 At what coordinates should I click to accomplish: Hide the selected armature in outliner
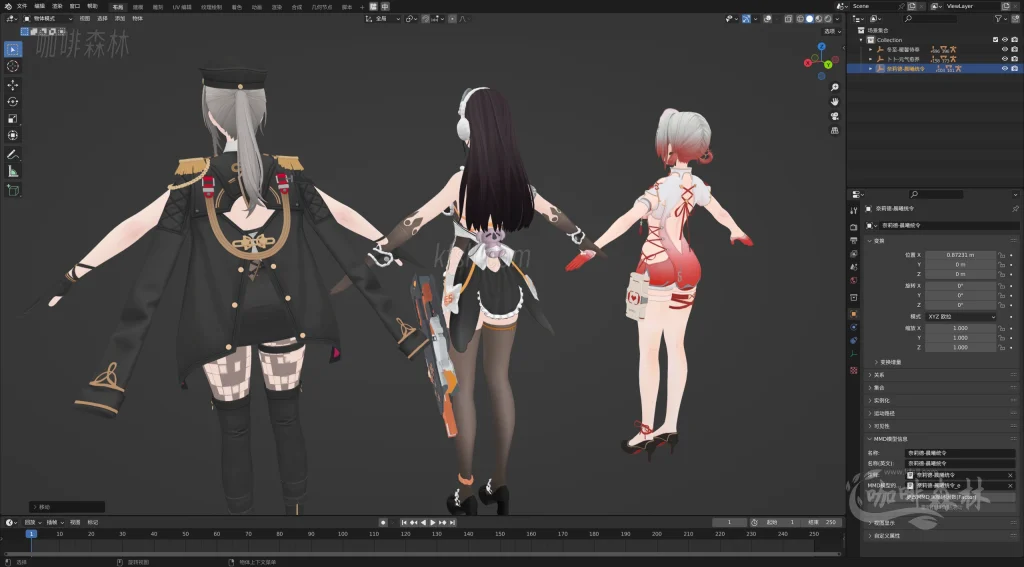[x=1005, y=68]
